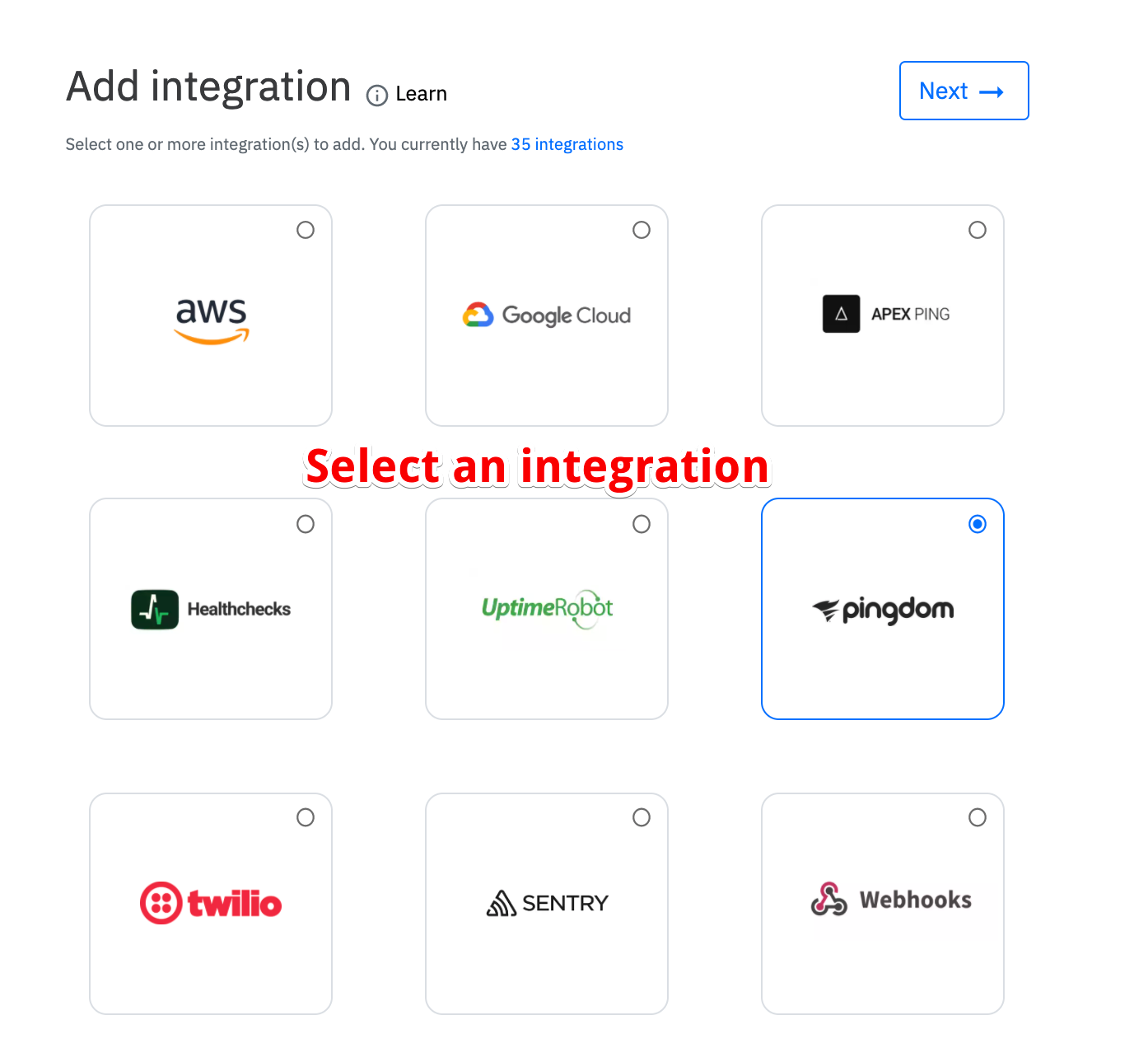Click the Healthchecks logo
Screen dimensions: 1148x1048
click(211, 610)
